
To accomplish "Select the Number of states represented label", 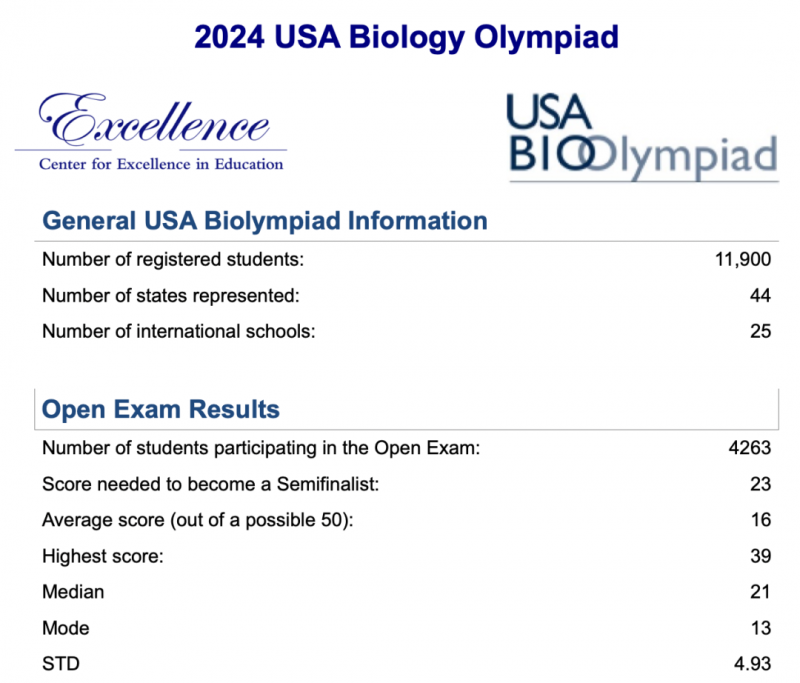I will 171,295.
